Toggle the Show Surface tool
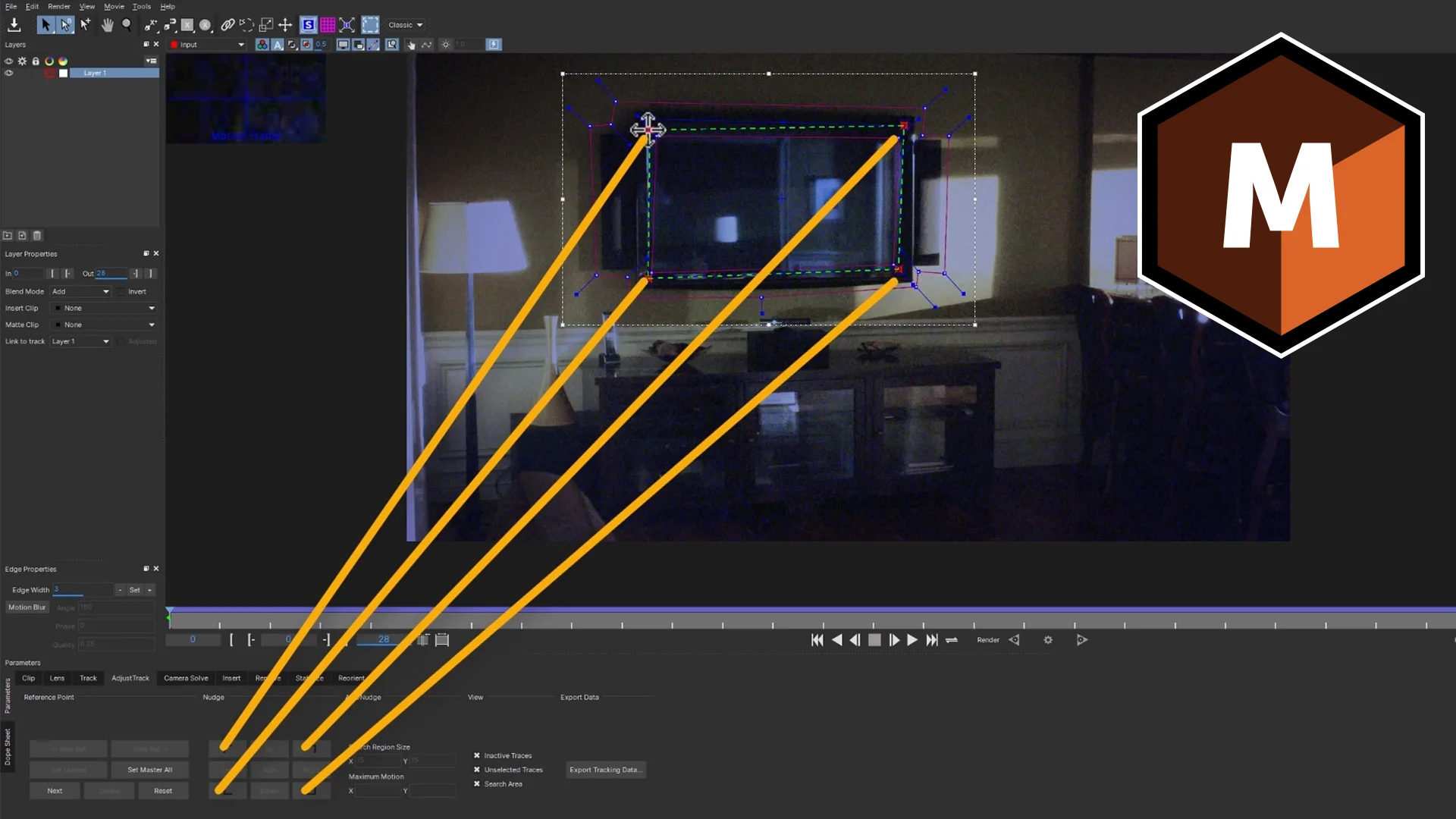Screen dimensions: 1456x819 coord(308,25)
